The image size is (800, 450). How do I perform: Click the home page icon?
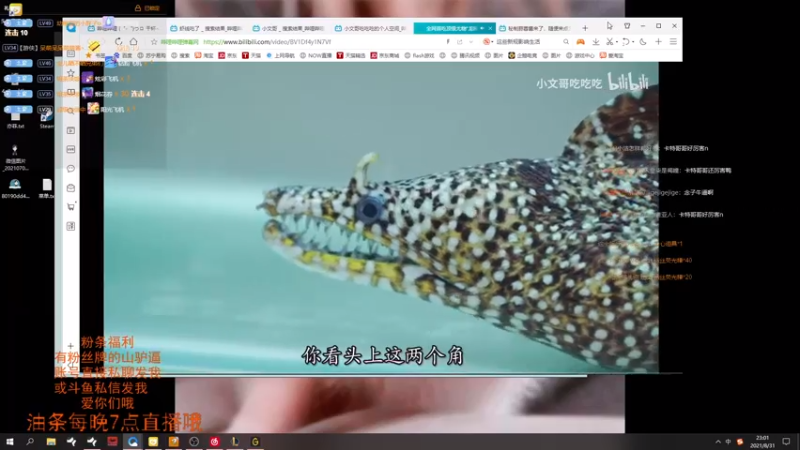point(134,42)
